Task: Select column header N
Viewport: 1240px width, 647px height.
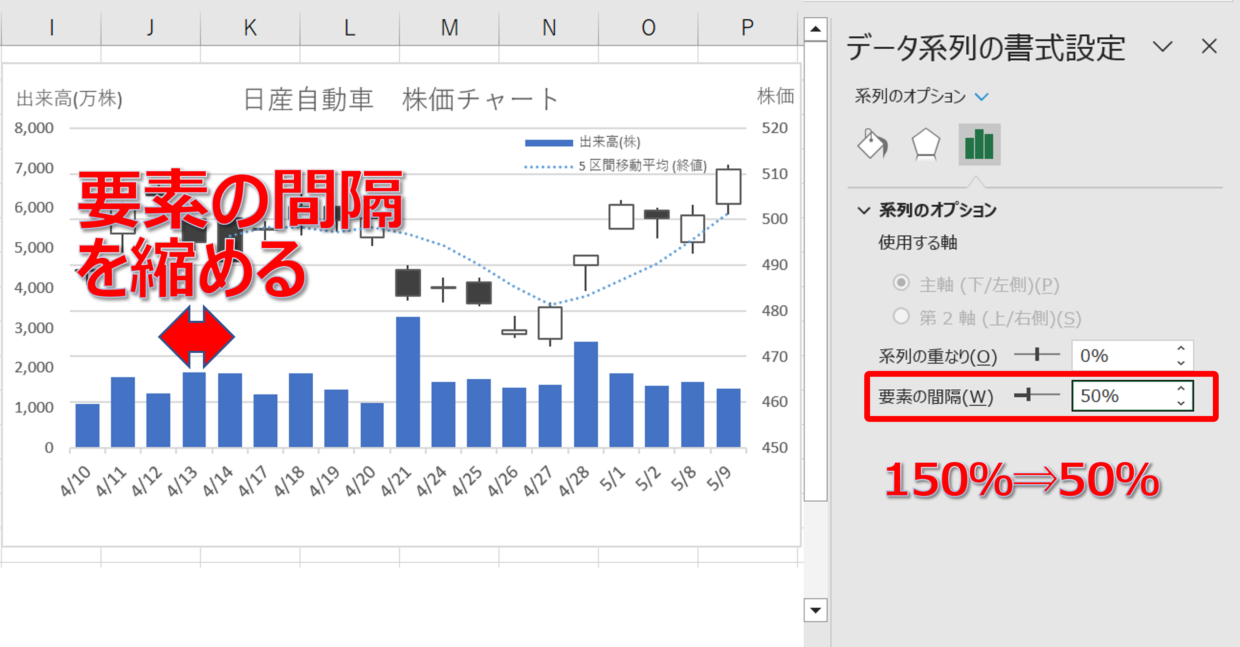Action: point(549,29)
